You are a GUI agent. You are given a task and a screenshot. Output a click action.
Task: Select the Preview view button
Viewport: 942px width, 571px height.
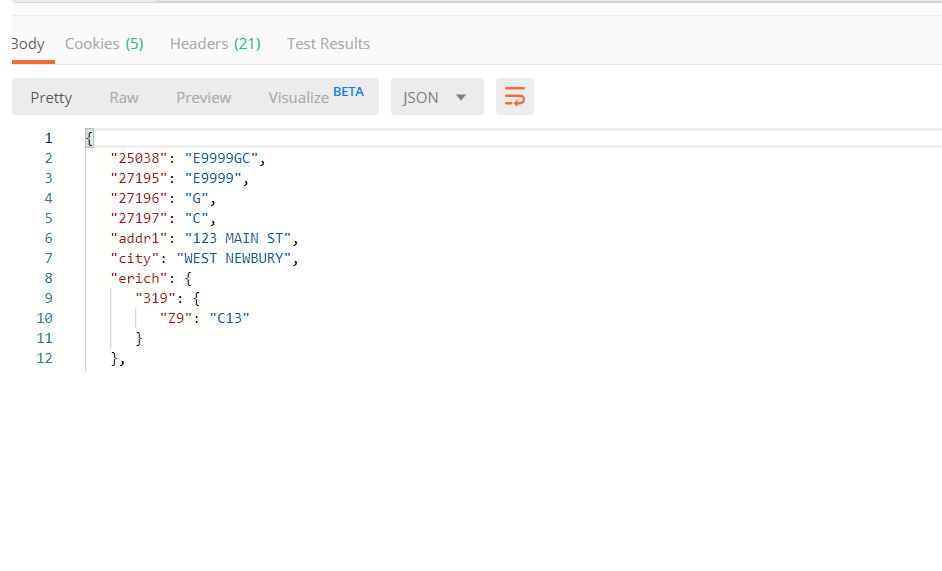203,97
